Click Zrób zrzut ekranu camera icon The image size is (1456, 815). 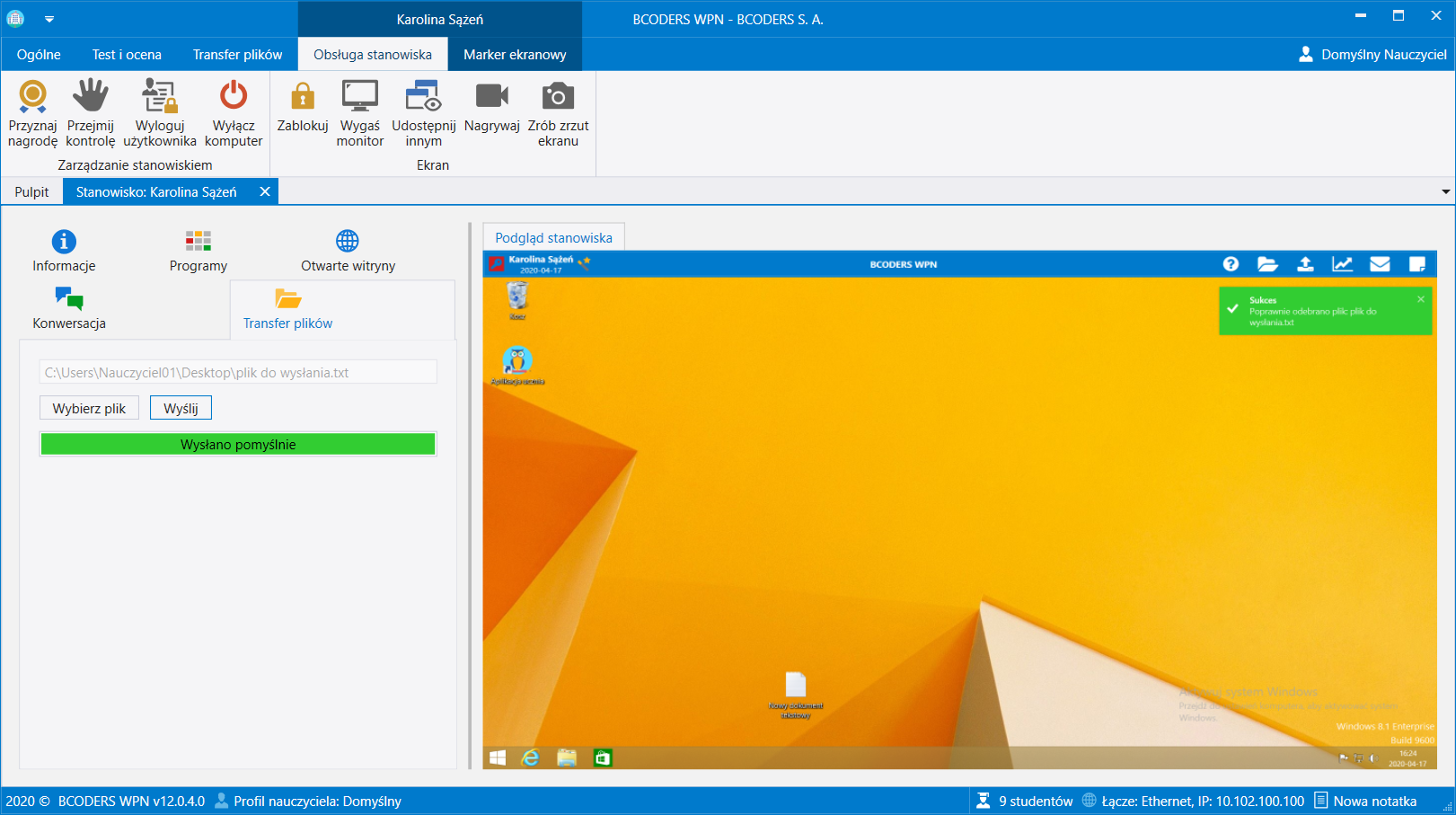(558, 95)
